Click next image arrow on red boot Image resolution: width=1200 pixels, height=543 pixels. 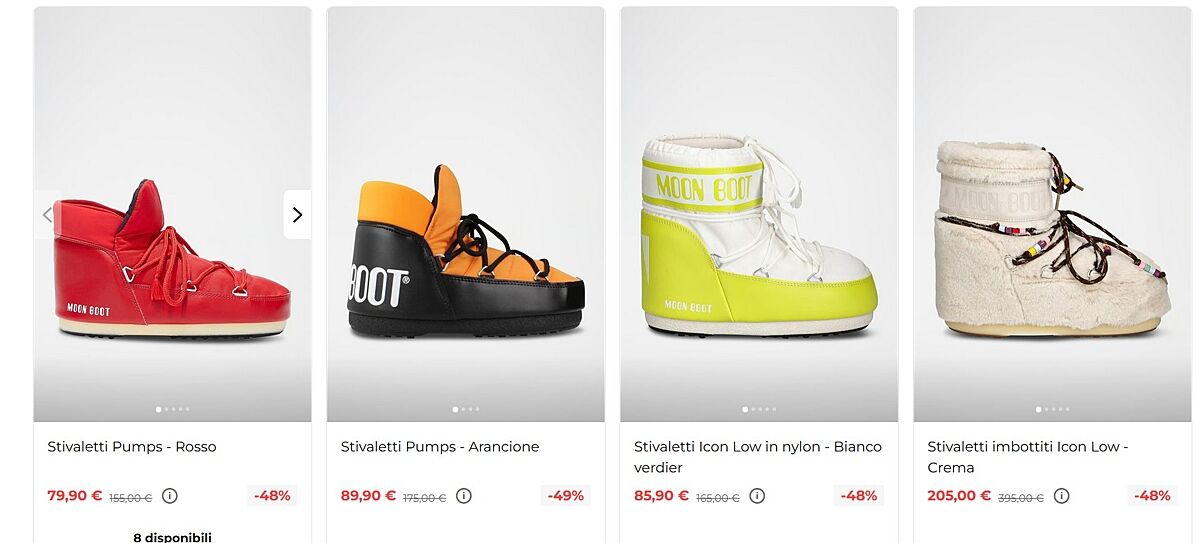coord(297,214)
